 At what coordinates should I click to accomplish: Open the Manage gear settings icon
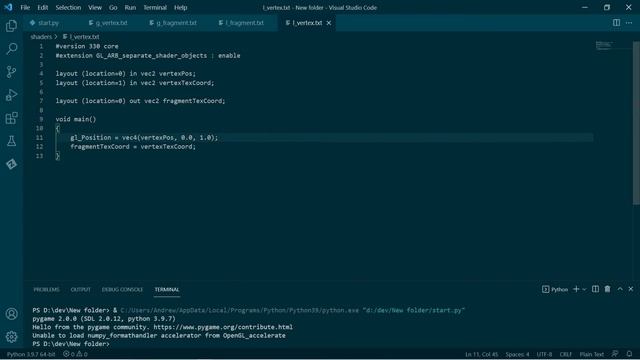tap(11, 337)
